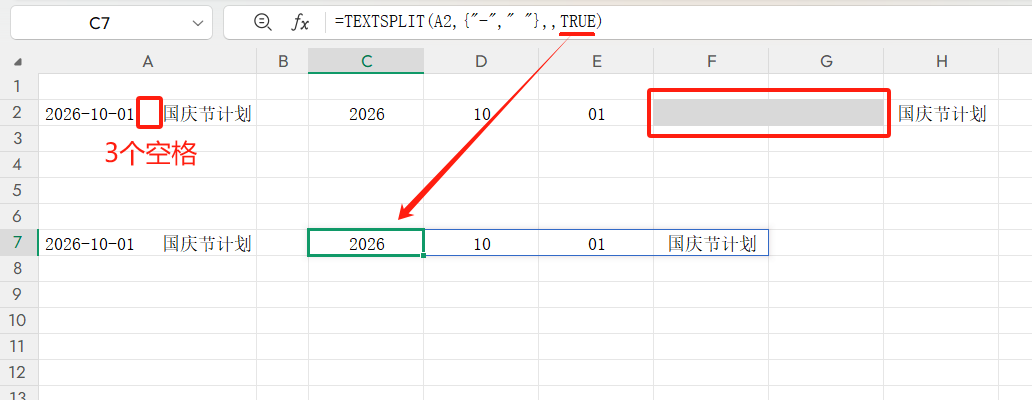Open the Name Box dropdown arrow
This screenshot has height=400, width=1032.
(x=197, y=23)
